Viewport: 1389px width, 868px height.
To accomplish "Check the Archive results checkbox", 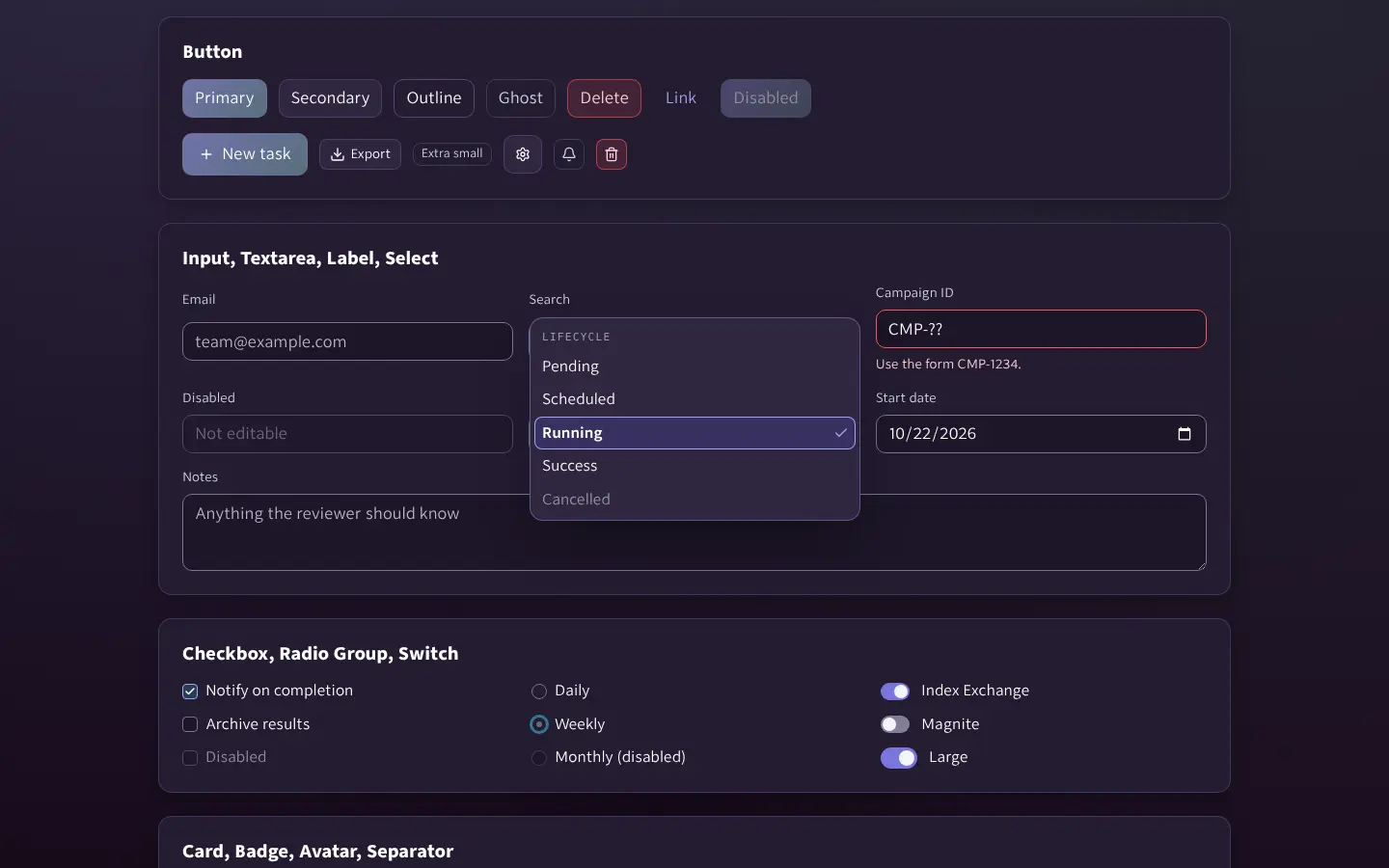I will point(190,724).
